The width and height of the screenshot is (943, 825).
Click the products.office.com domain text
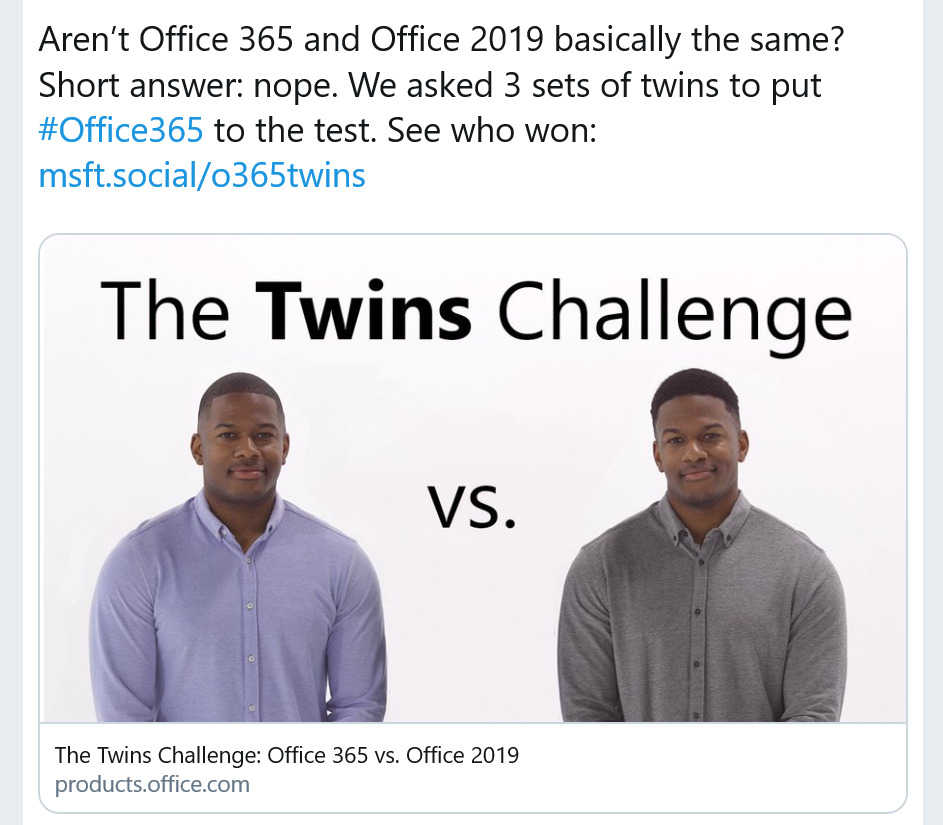pyautogui.click(x=152, y=783)
